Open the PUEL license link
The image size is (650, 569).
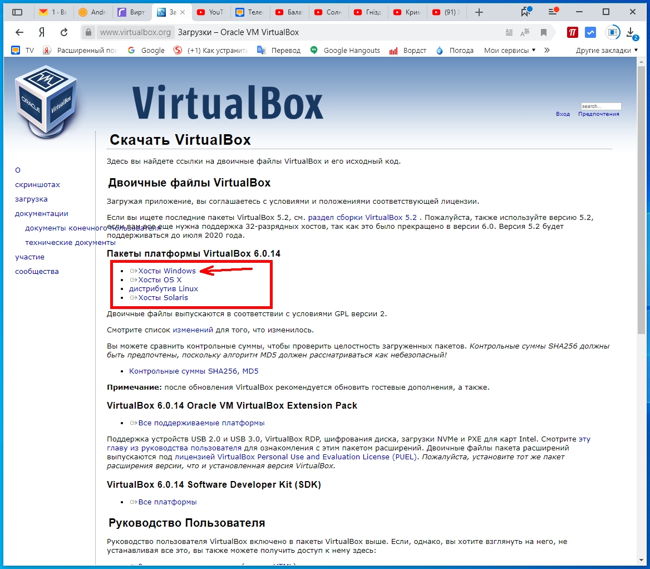[x=296, y=457]
